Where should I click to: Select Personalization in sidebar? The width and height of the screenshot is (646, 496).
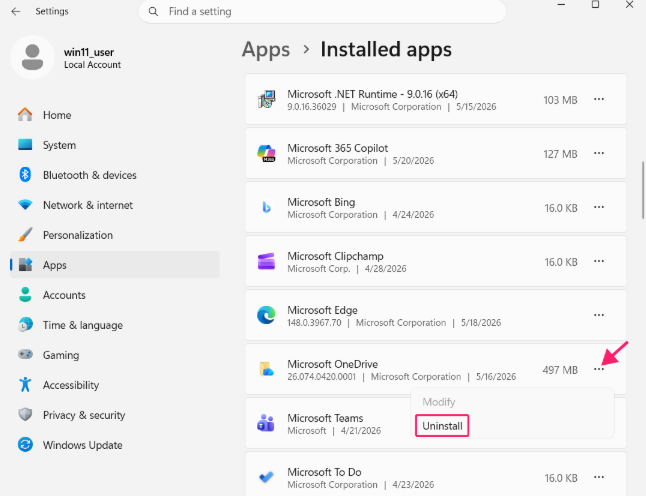[115, 235]
